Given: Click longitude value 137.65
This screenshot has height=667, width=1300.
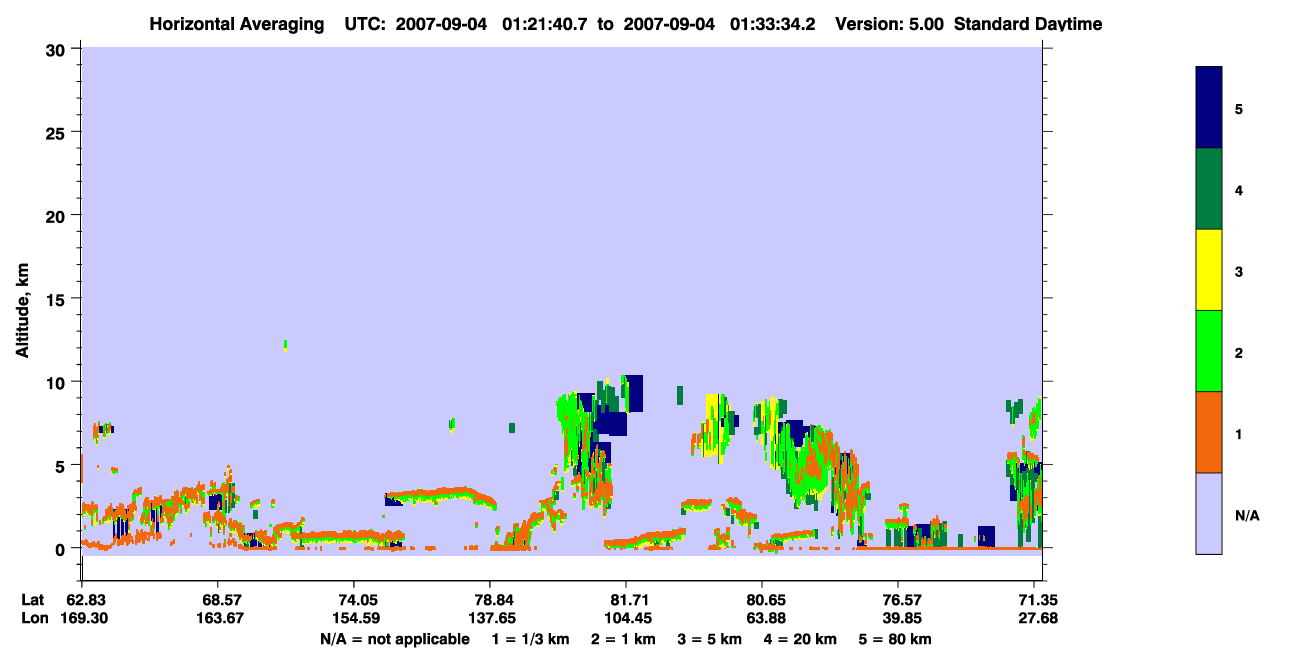Looking at the screenshot, I should pyautogui.click(x=490, y=618).
